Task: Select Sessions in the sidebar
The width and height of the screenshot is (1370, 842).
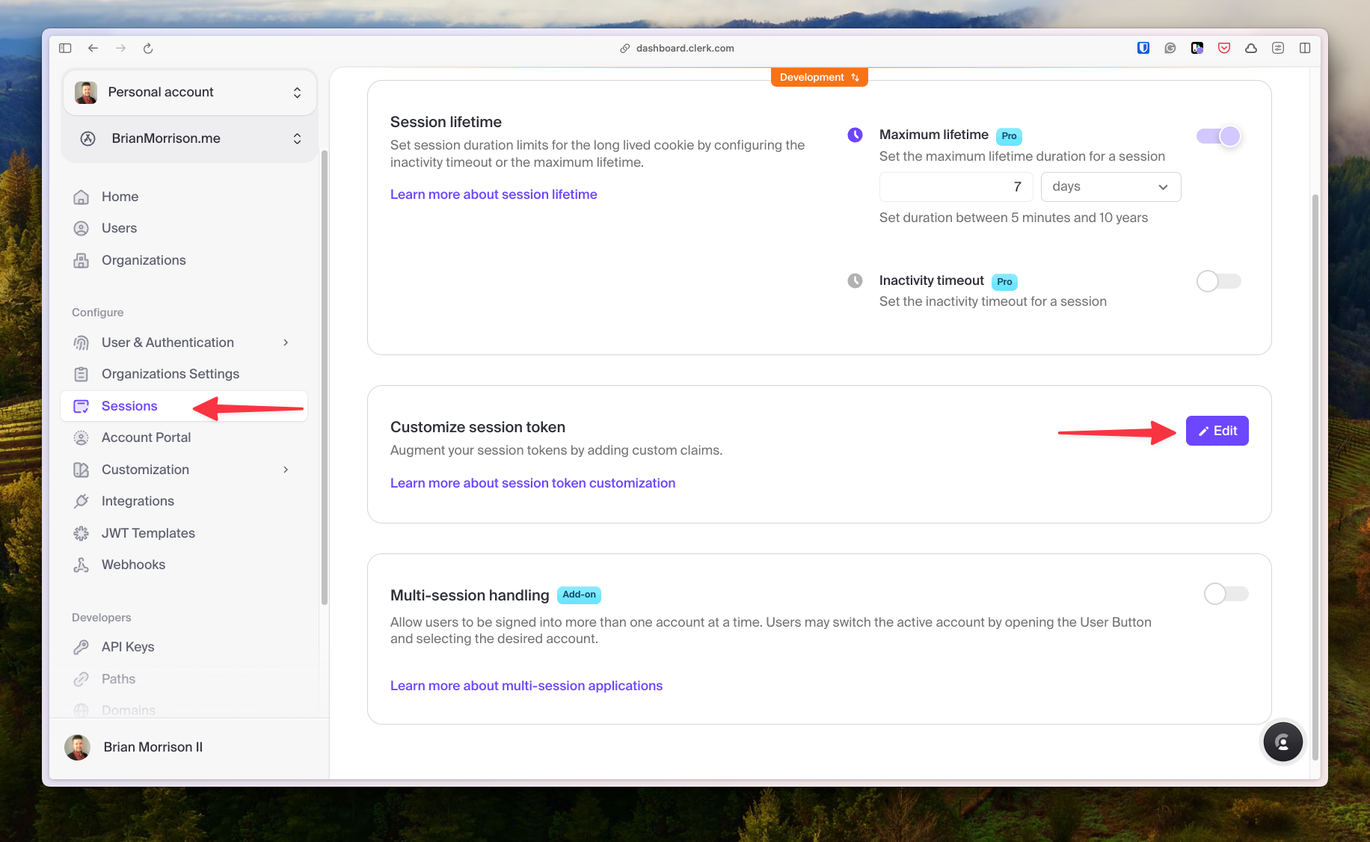Action: tap(184, 406)
